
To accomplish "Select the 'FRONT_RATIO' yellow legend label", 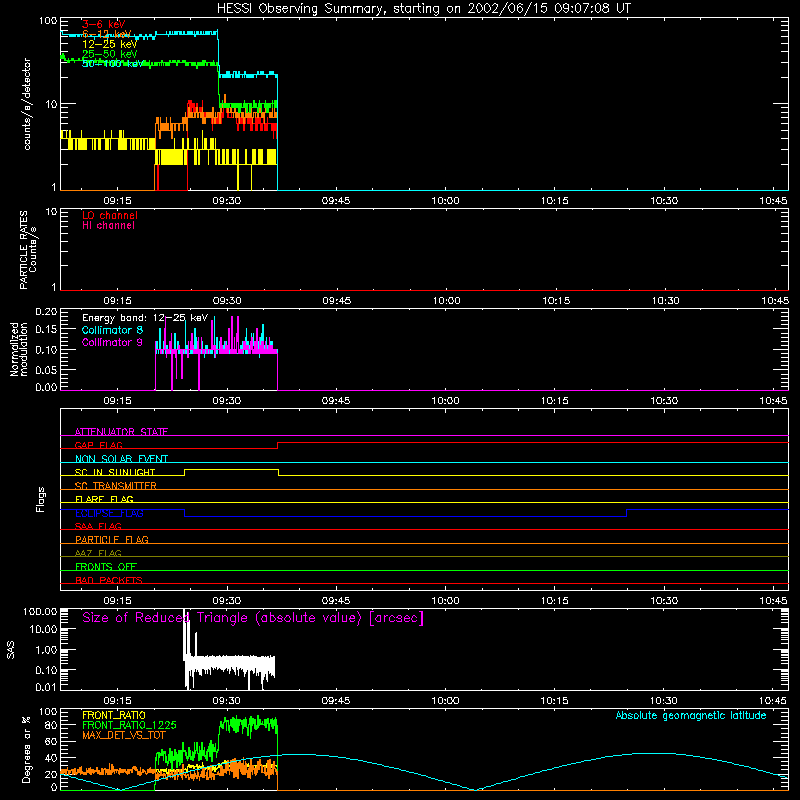I will point(114,715).
